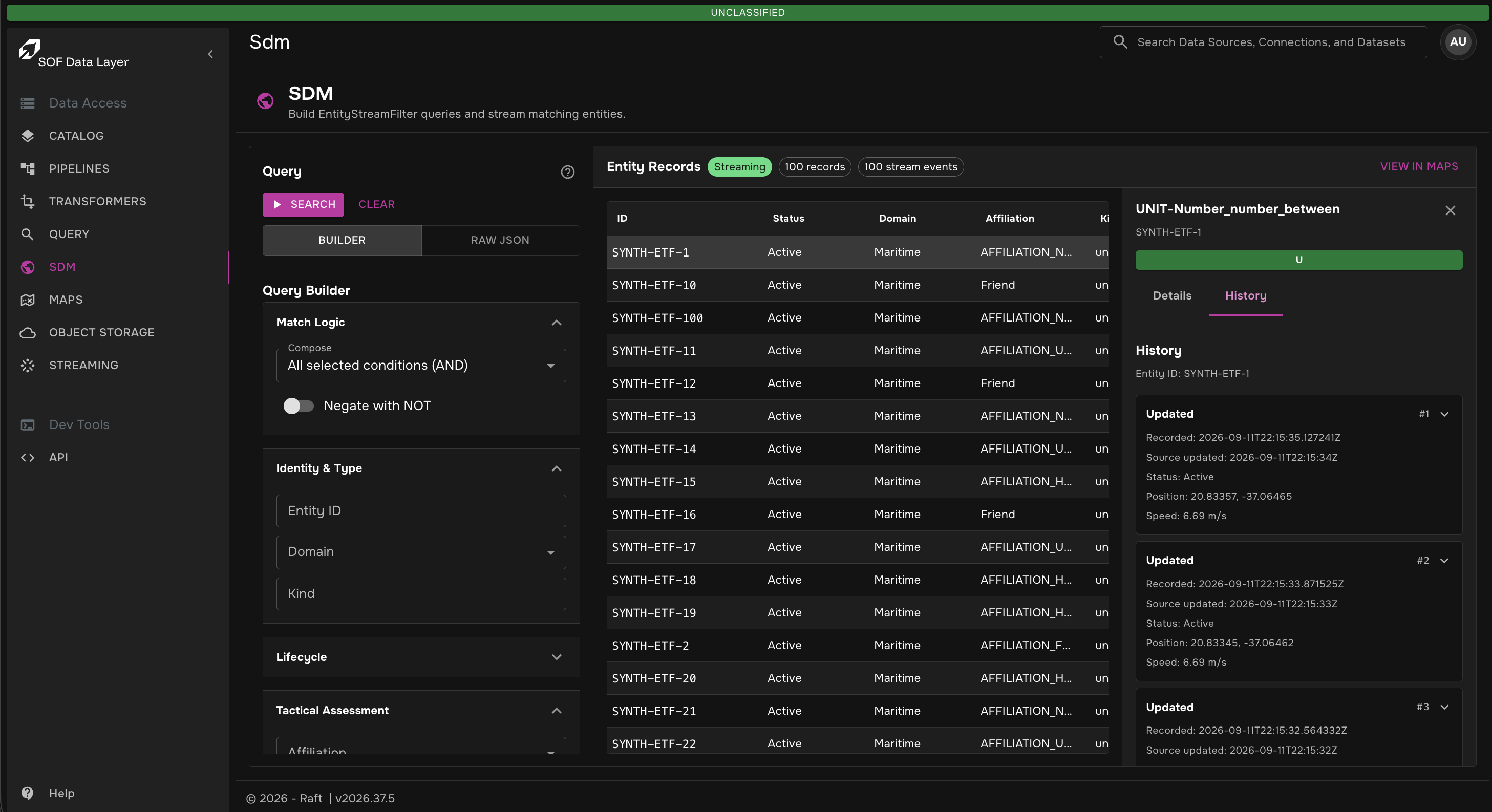This screenshot has height=812, width=1492.
Task: Click the CLEAR button
Action: (x=376, y=204)
